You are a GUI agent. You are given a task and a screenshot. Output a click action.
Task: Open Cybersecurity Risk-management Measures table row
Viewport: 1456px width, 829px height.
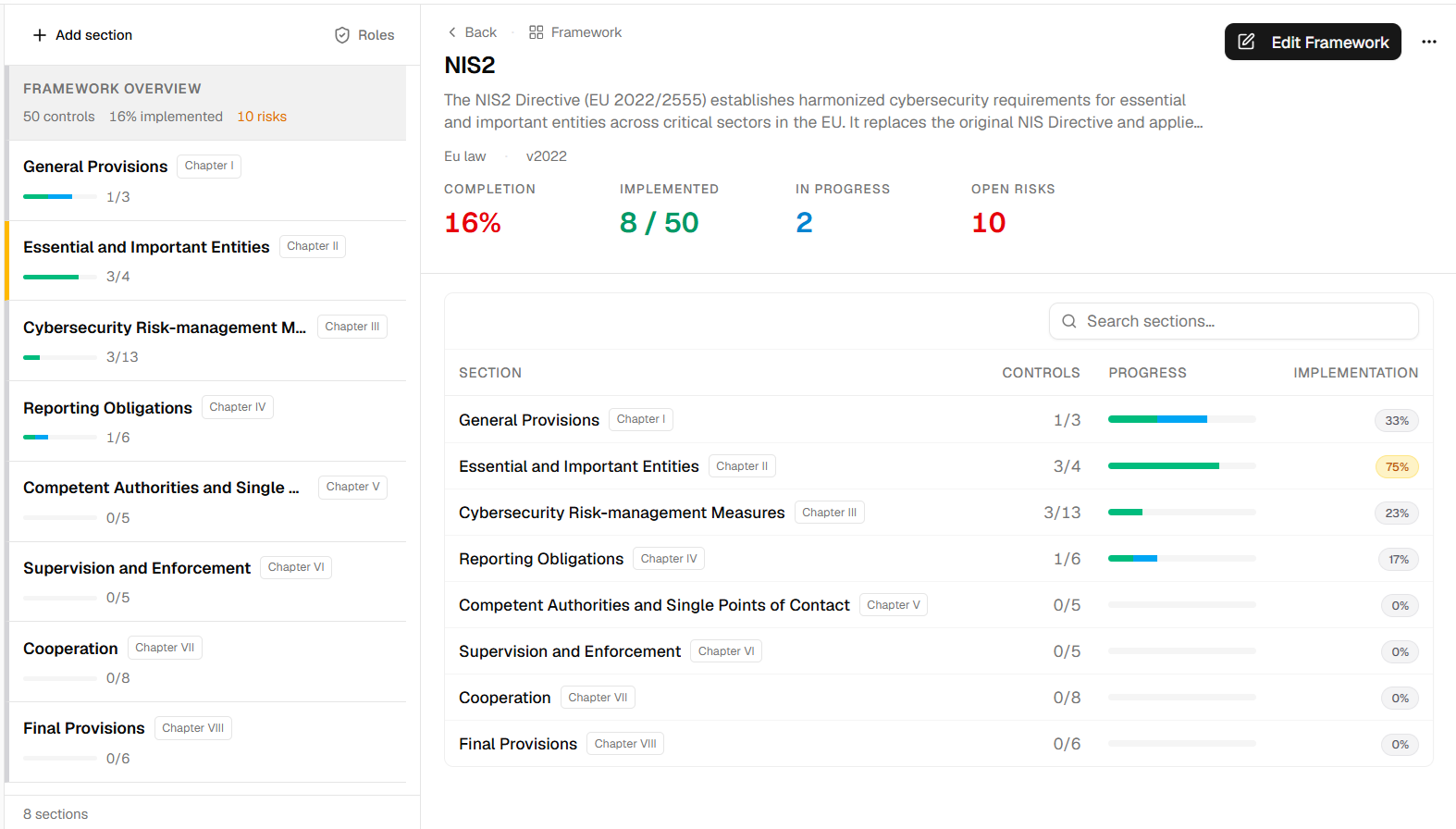[939, 513]
